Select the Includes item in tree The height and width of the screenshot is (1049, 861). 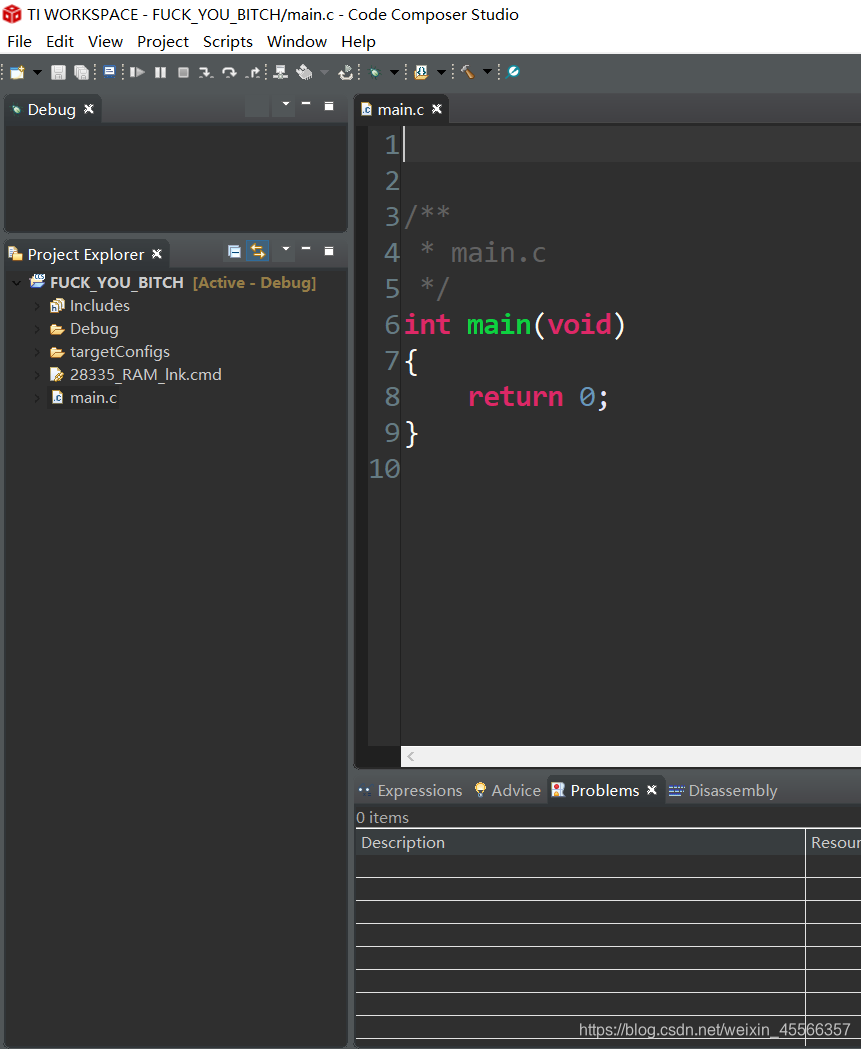click(x=100, y=306)
